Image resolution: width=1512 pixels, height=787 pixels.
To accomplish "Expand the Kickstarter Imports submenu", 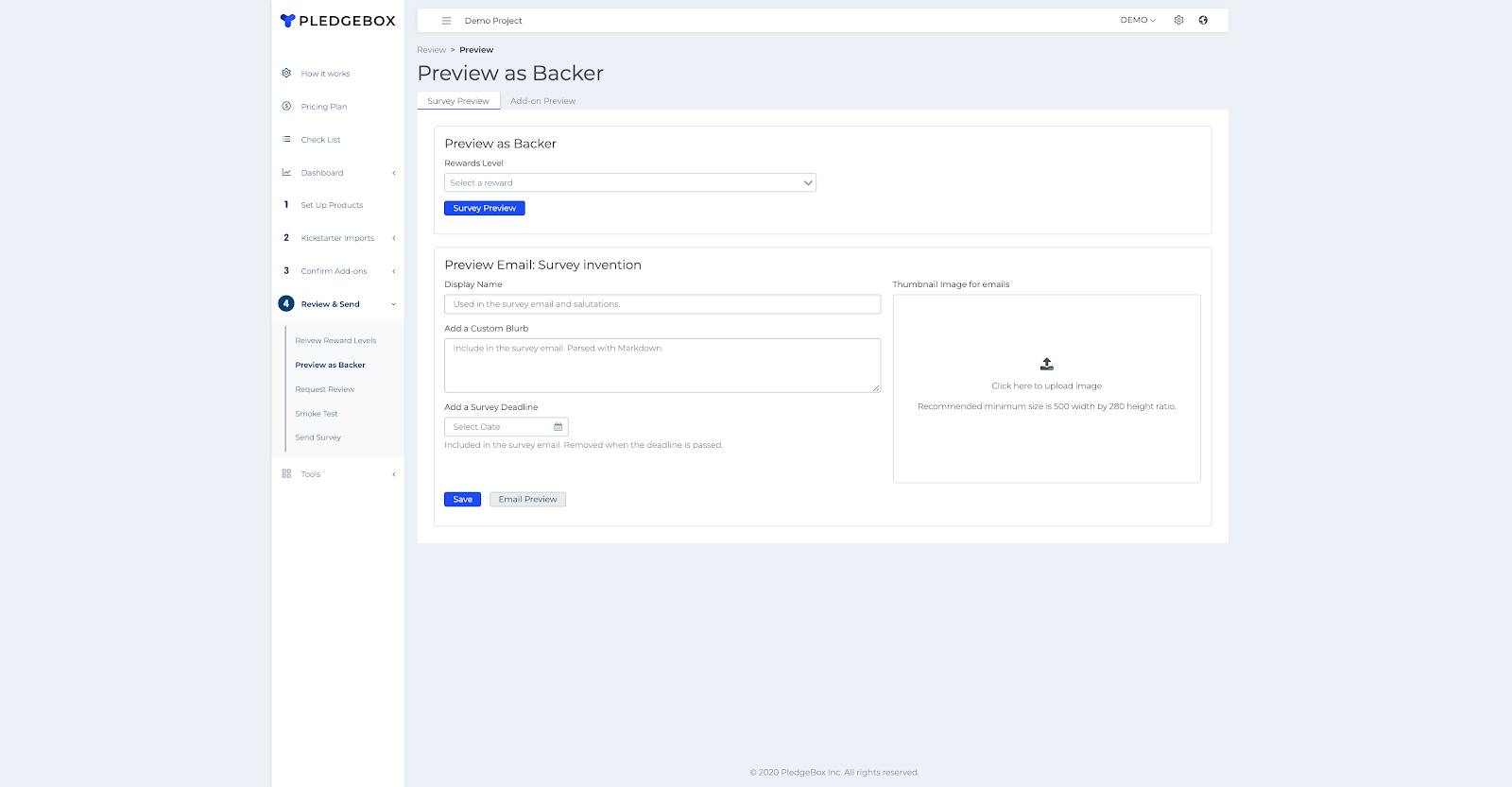I will point(393,238).
